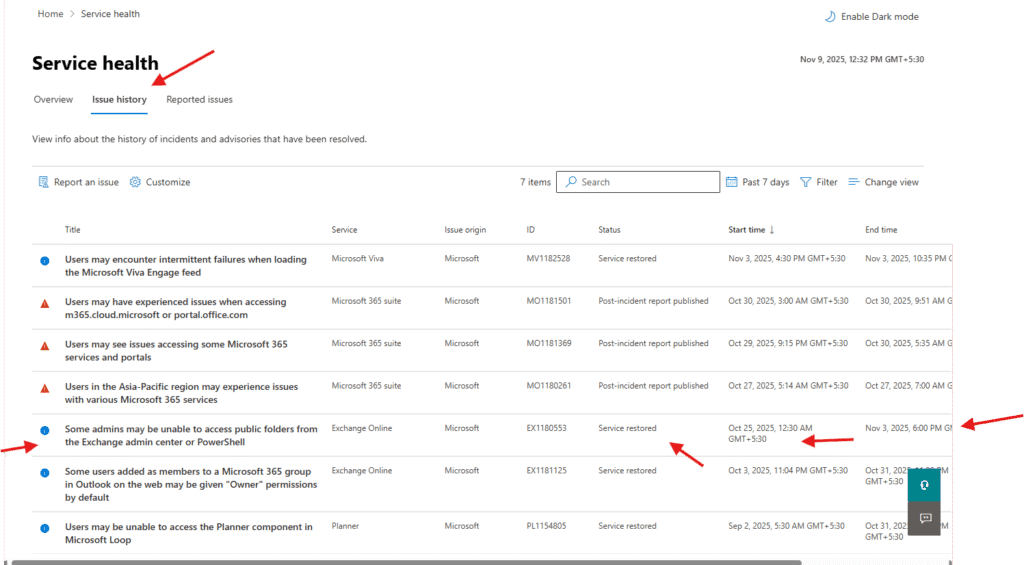Viewport: 1024px width, 565px height.
Task: Click the blue info icon for Viva Engage issue
Action: (44, 260)
